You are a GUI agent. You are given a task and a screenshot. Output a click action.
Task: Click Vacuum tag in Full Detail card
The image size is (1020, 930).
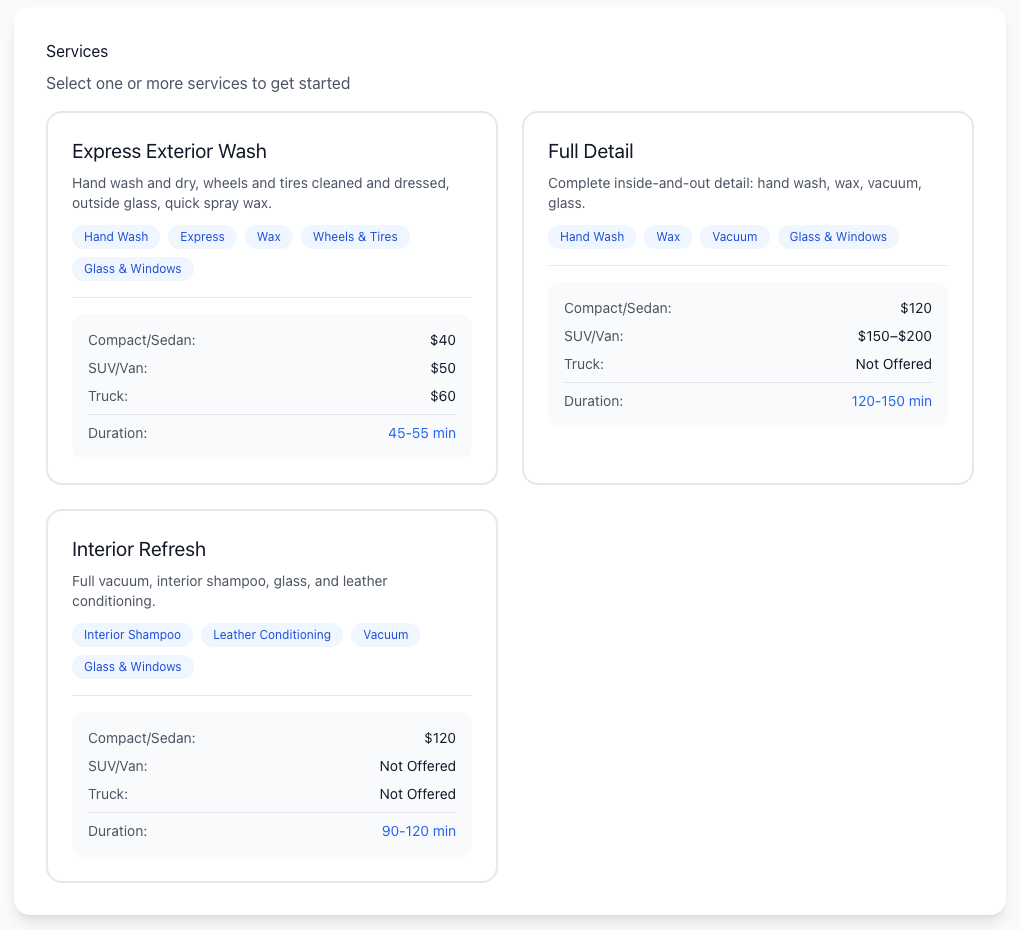(734, 237)
